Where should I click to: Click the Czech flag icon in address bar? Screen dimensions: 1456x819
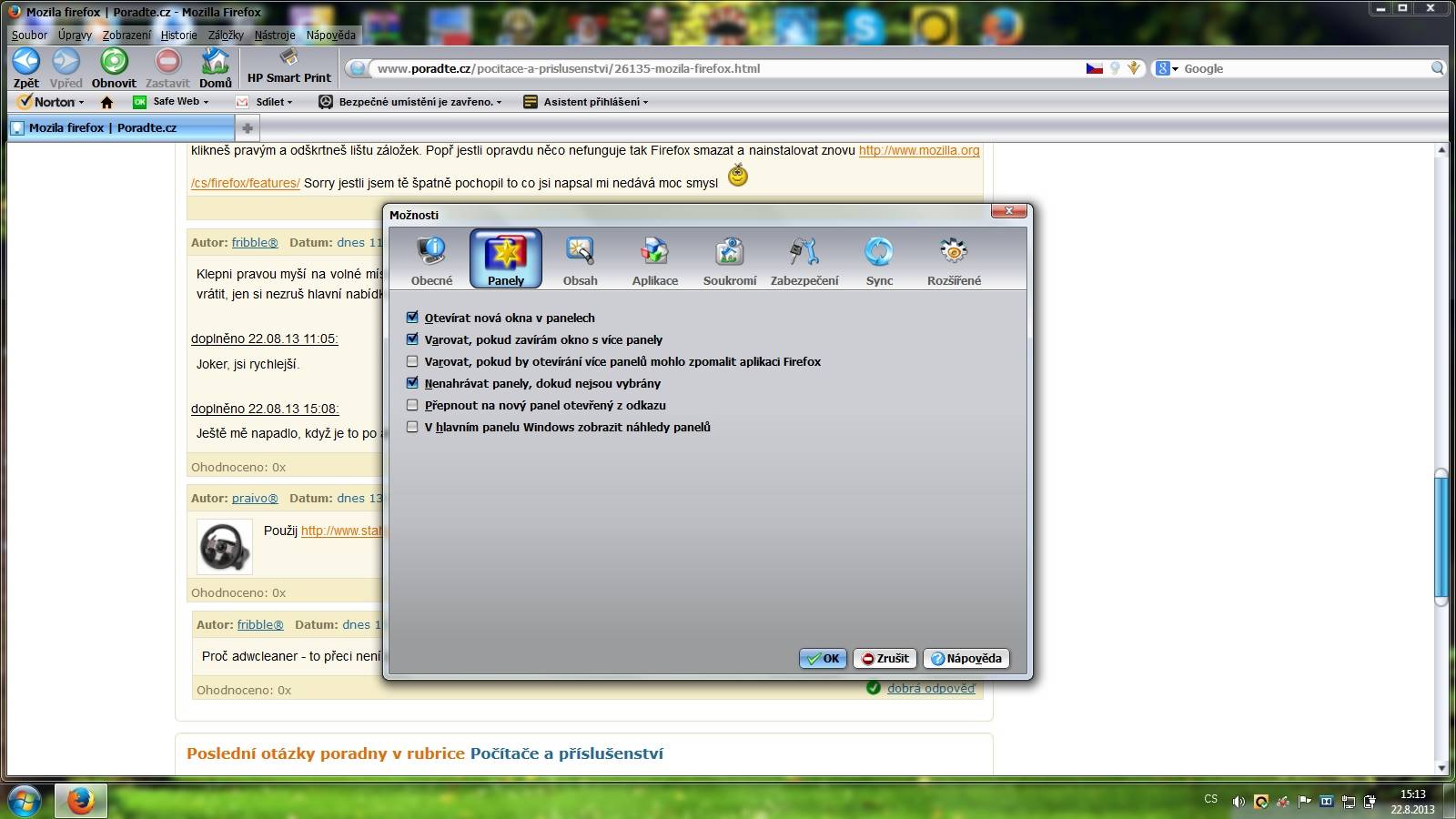point(1095,68)
